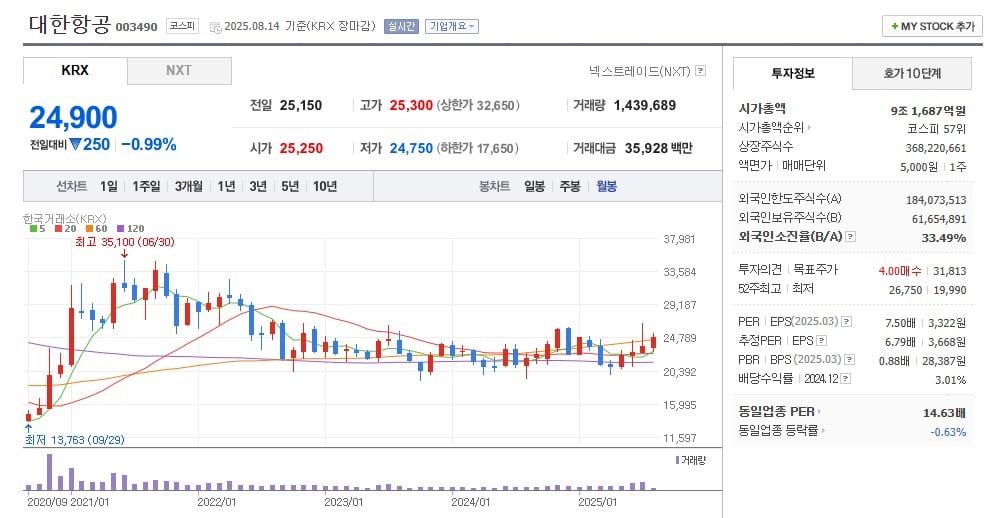
Task: Open the 호가10단계 tab
Action: [912, 74]
